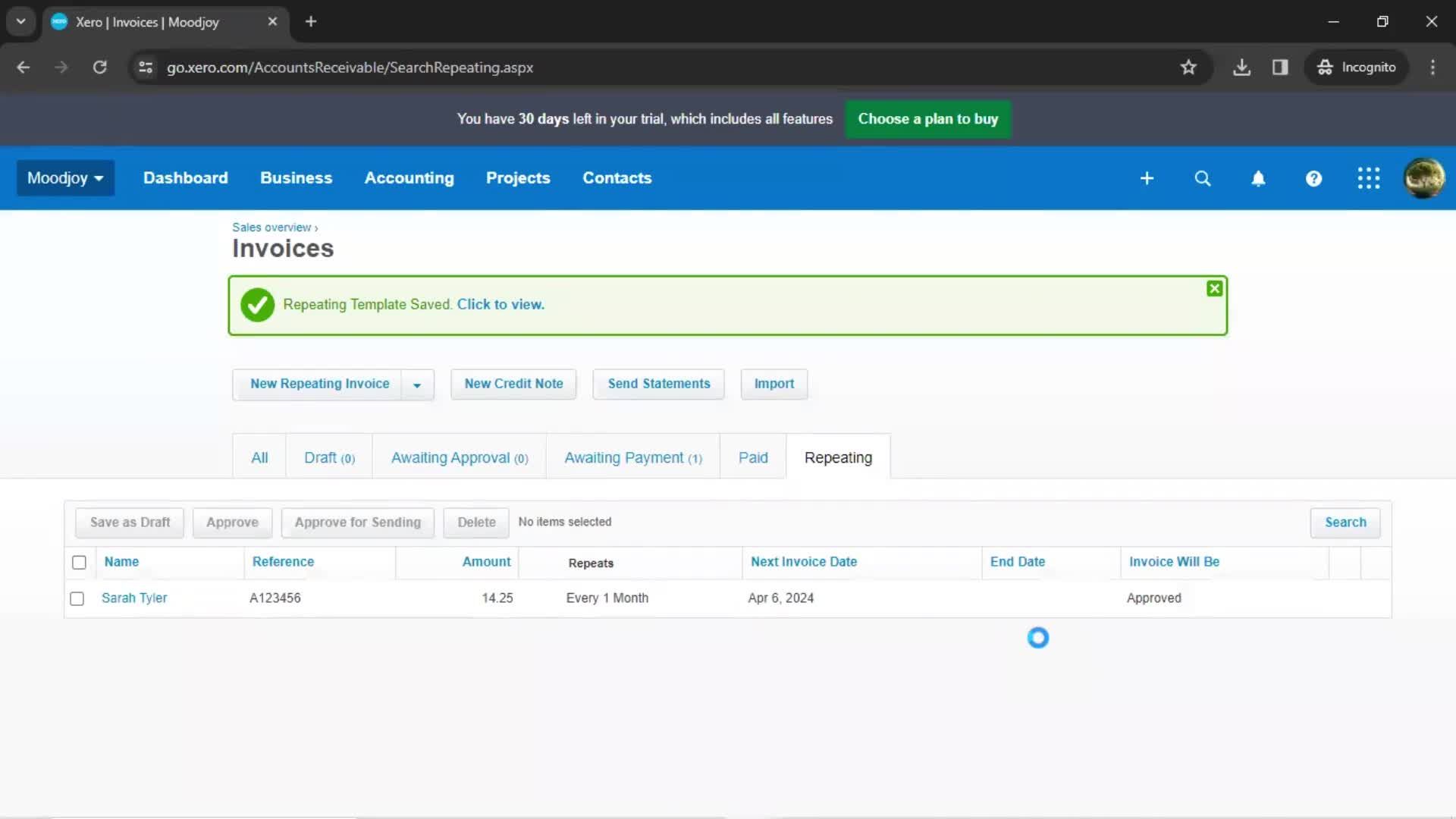Open the notifications bell icon
Screen dimensions: 1456x819
click(x=1258, y=178)
